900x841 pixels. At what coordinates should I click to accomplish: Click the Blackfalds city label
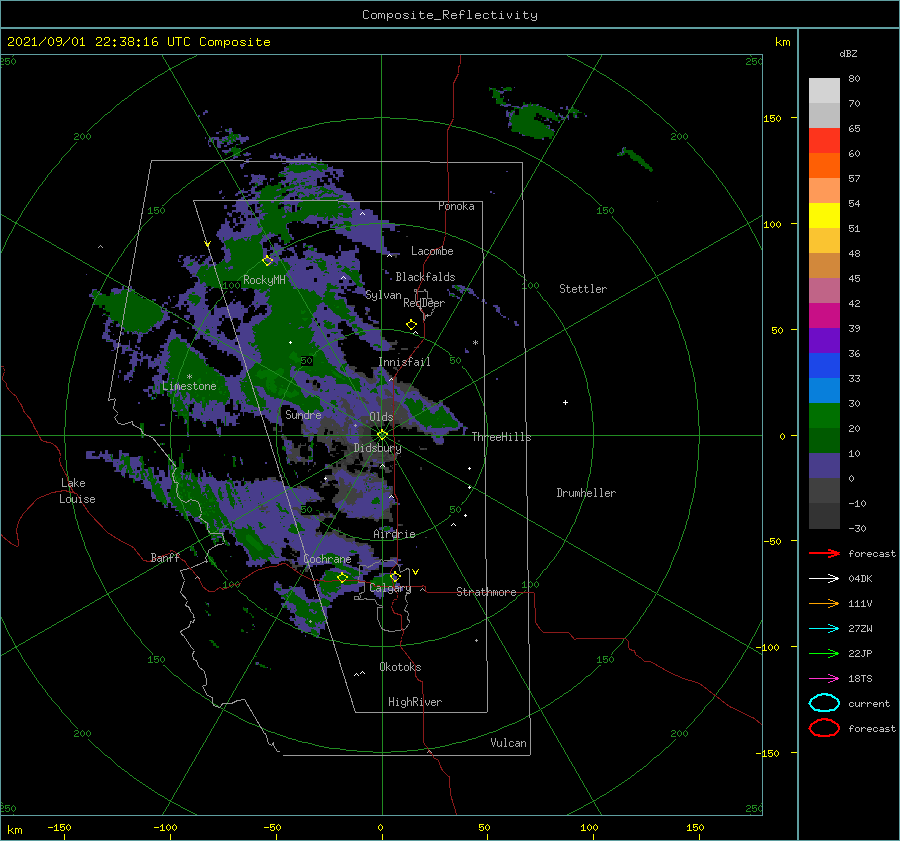click(x=425, y=277)
